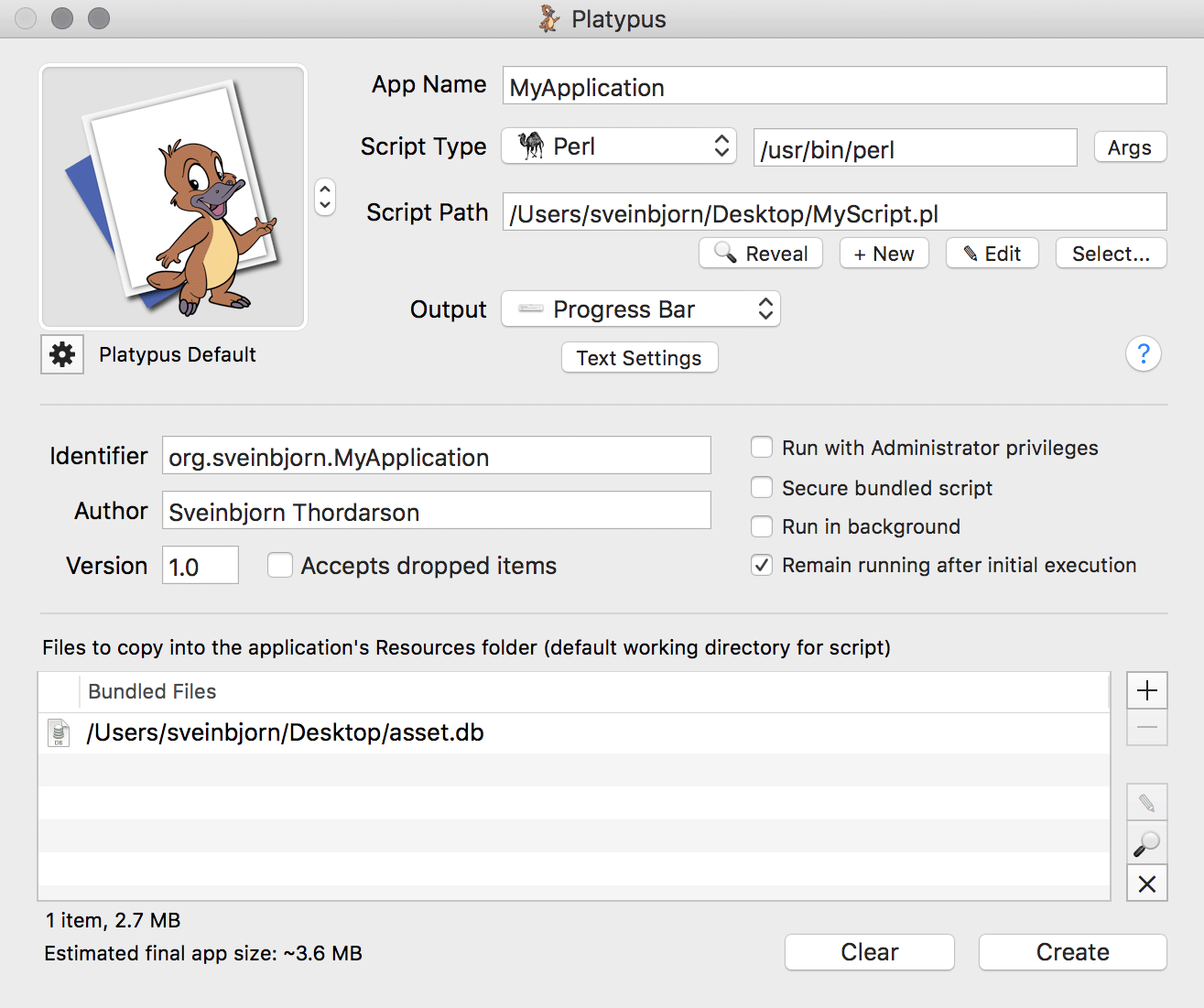Click the icon selector stepper arrows
Viewport: 1204px width, 1008px height.
[x=325, y=196]
